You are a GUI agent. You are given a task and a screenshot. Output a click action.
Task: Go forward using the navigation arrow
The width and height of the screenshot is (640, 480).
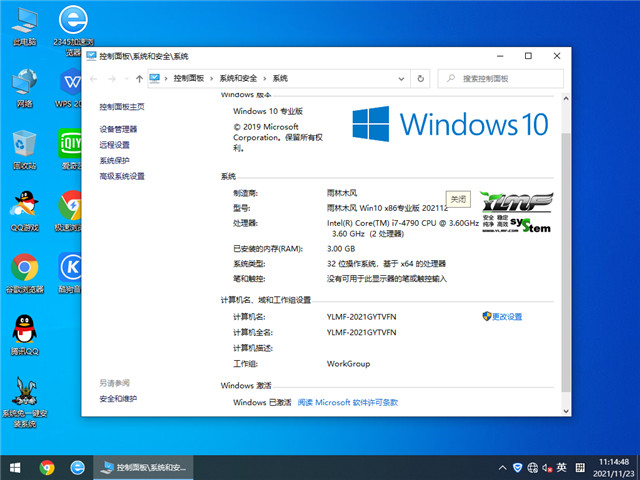tap(112, 79)
